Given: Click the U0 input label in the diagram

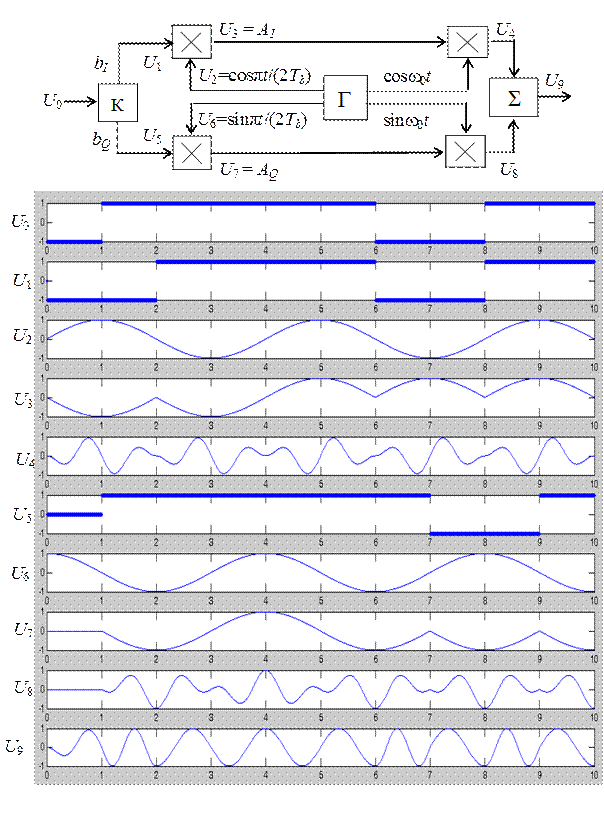Looking at the screenshot, I should pos(52,99).
